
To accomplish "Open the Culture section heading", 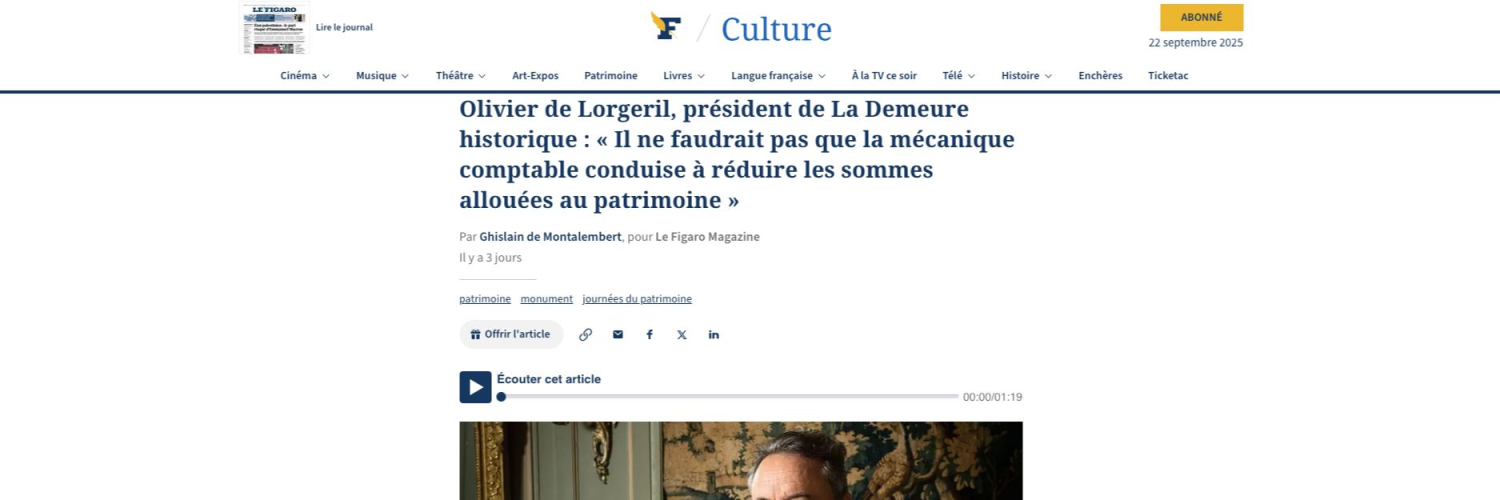I will [x=776, y=29].
